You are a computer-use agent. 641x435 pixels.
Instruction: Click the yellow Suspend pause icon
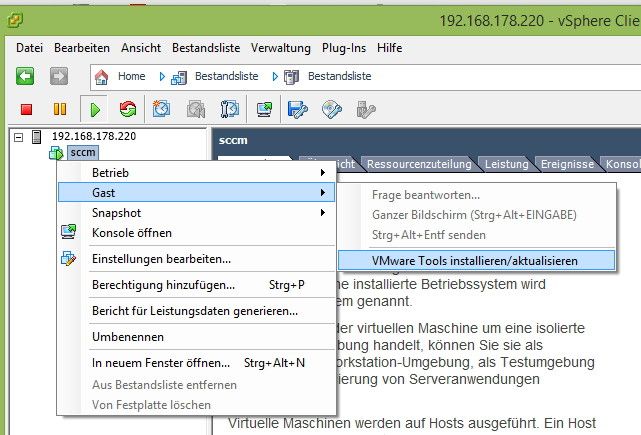tap(60, 110)
